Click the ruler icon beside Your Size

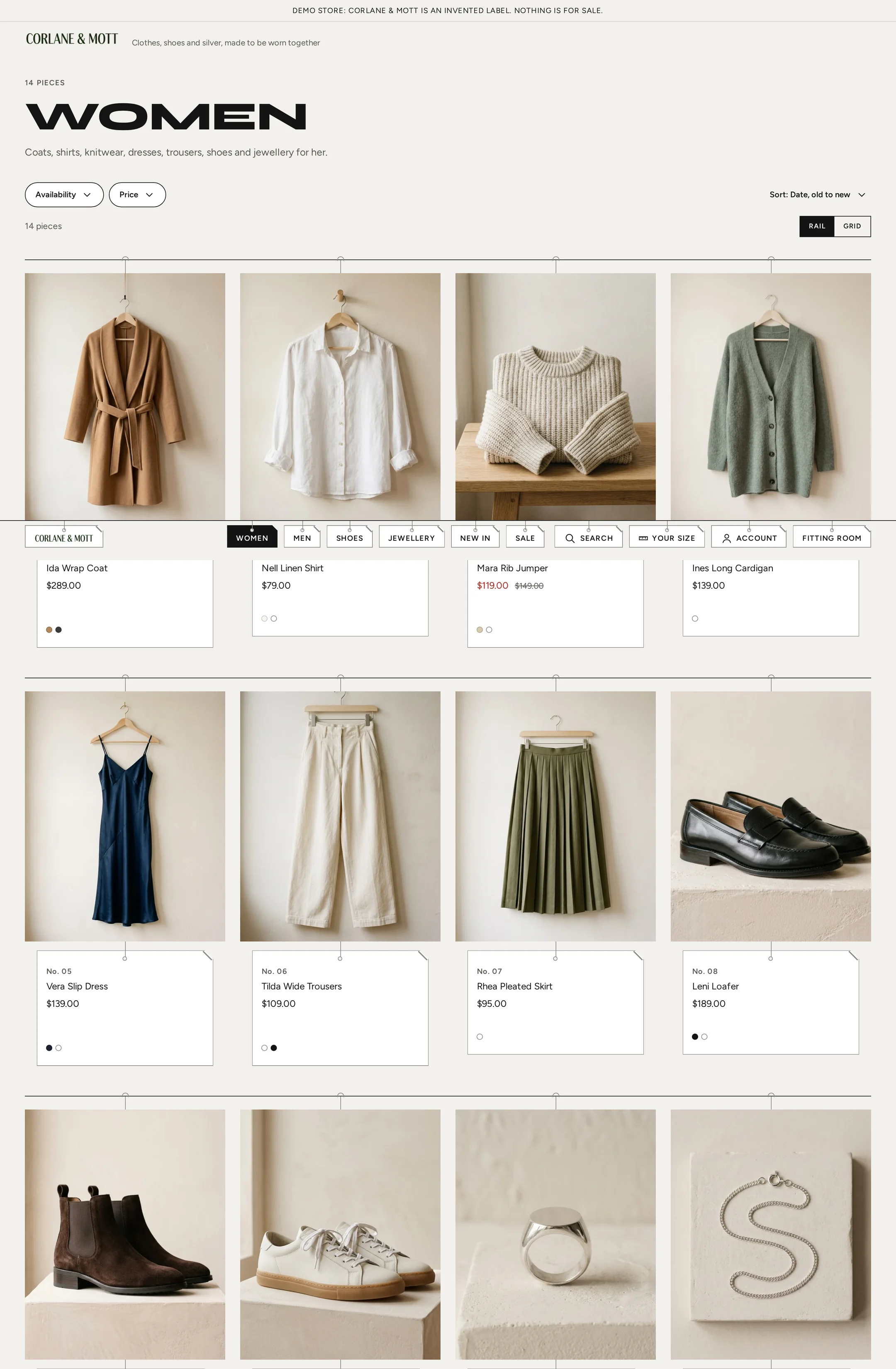(x=643, y=538)
